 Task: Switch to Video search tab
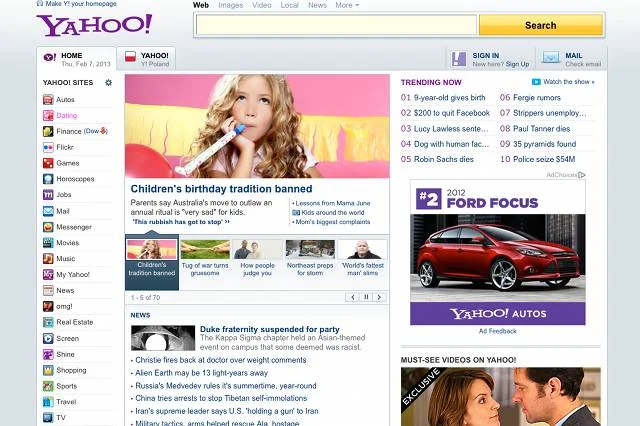262,5
